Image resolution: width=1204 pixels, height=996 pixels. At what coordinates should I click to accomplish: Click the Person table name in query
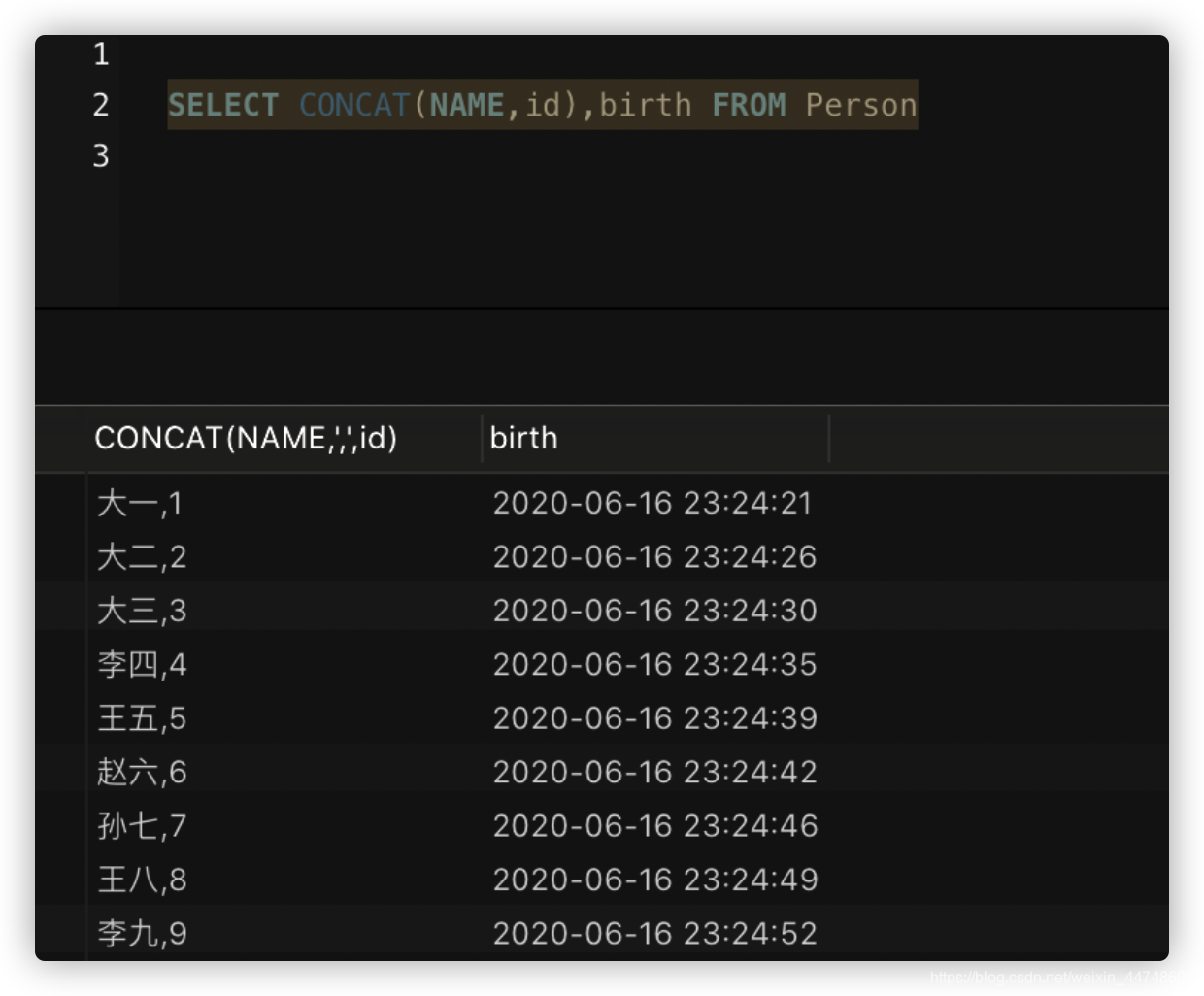click(861, 105)
